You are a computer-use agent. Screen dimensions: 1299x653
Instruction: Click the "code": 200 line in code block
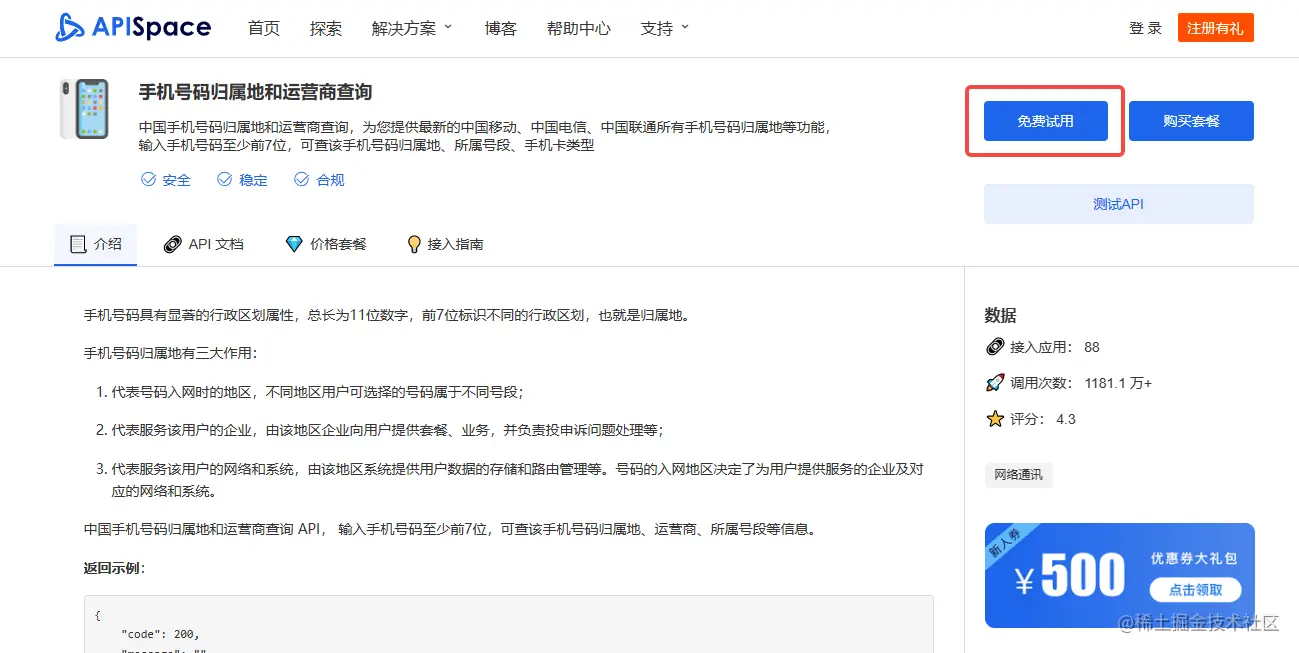tap(160, 634)
